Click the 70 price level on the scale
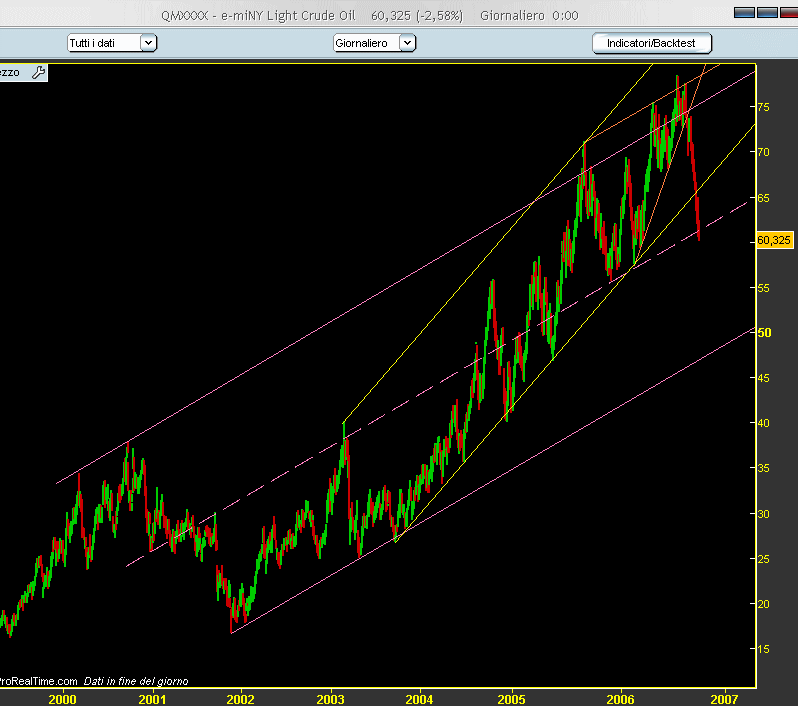 coord(763,152)
